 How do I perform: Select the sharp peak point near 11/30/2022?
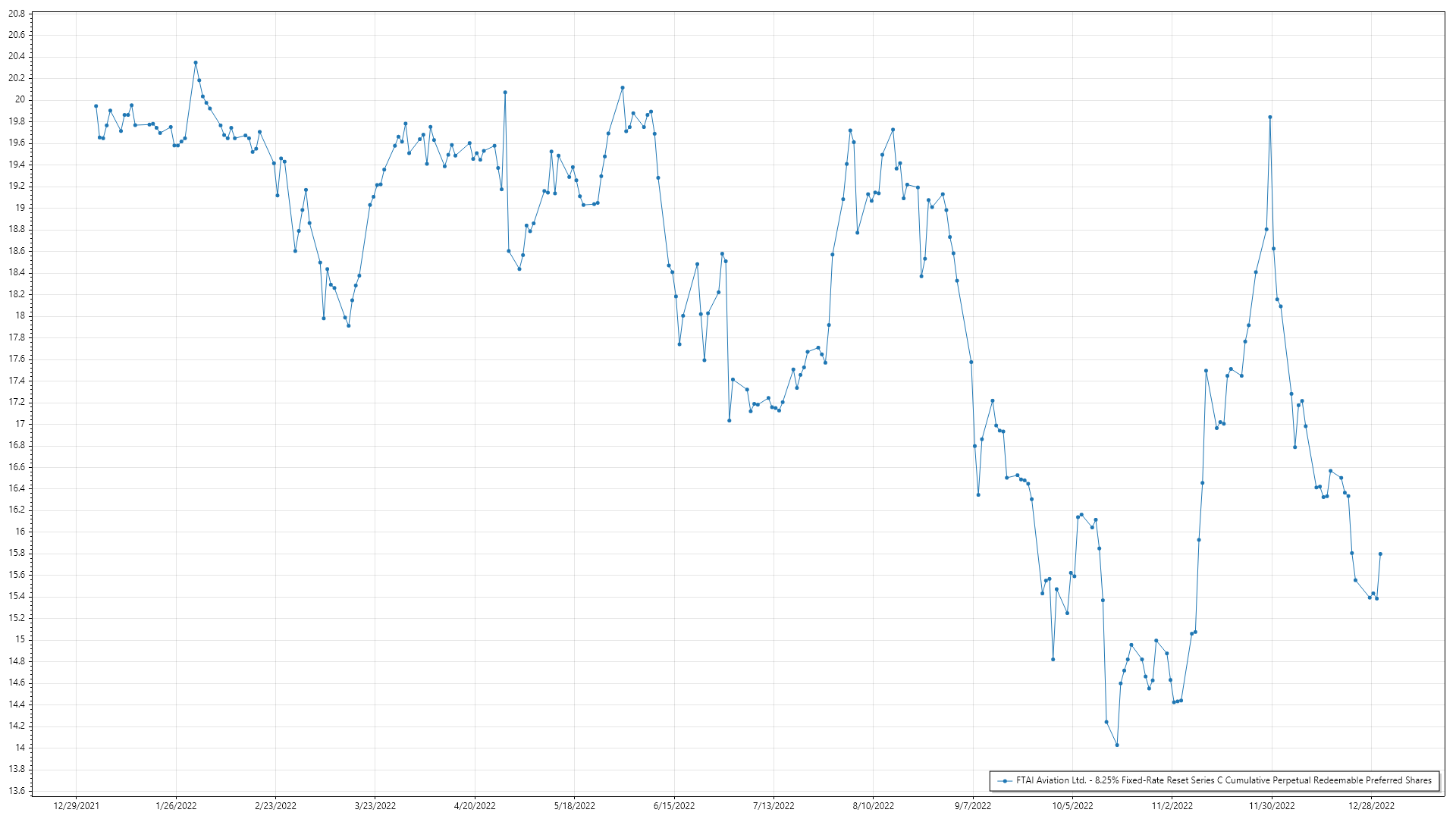tap(1270, 118)
